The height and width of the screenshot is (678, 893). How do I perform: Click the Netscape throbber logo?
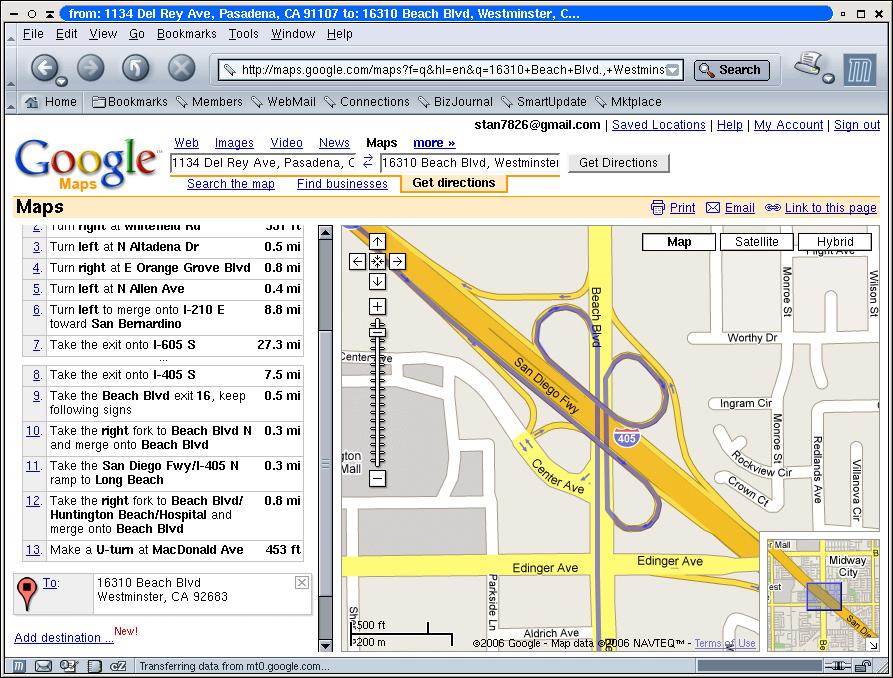tap(859, 70)
